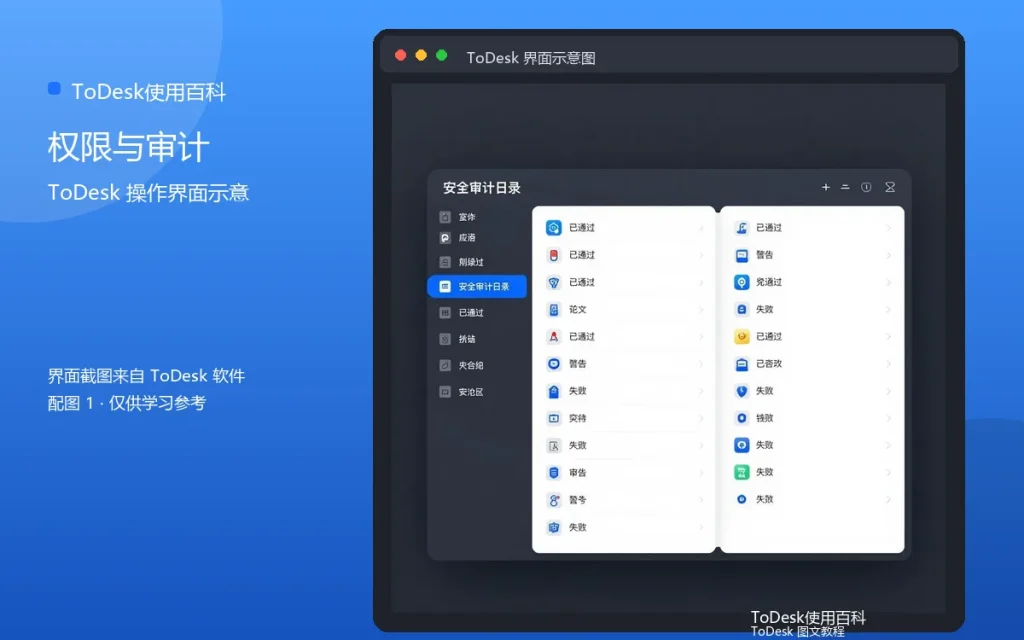Click the icon in the 审告 row
Image resolution: width=1024 pixels, height=640 pixels.
554,473
